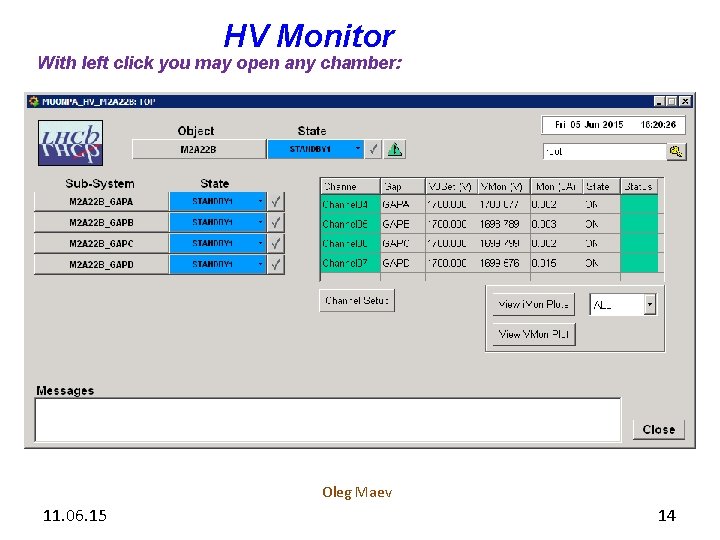Image resolution: width=720 pixels, height=540 pixels.
Task: Click the Channel column header
Action: coord(350,186)
